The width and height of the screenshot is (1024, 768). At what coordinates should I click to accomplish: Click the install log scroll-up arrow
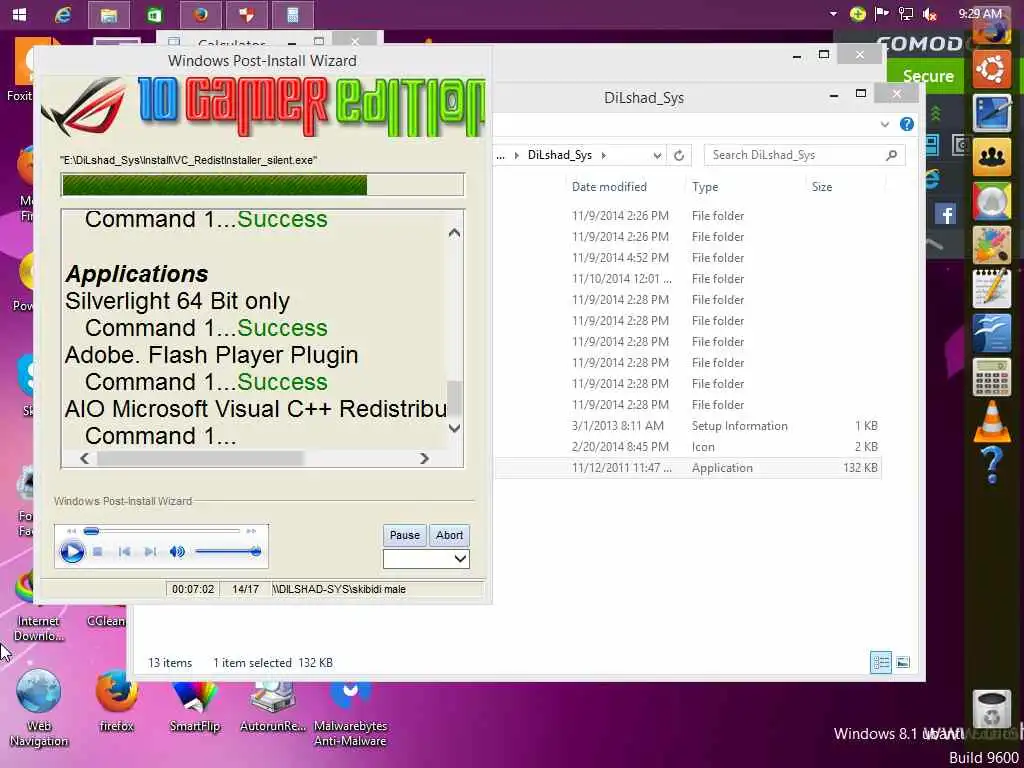click(x=455, y=232)
